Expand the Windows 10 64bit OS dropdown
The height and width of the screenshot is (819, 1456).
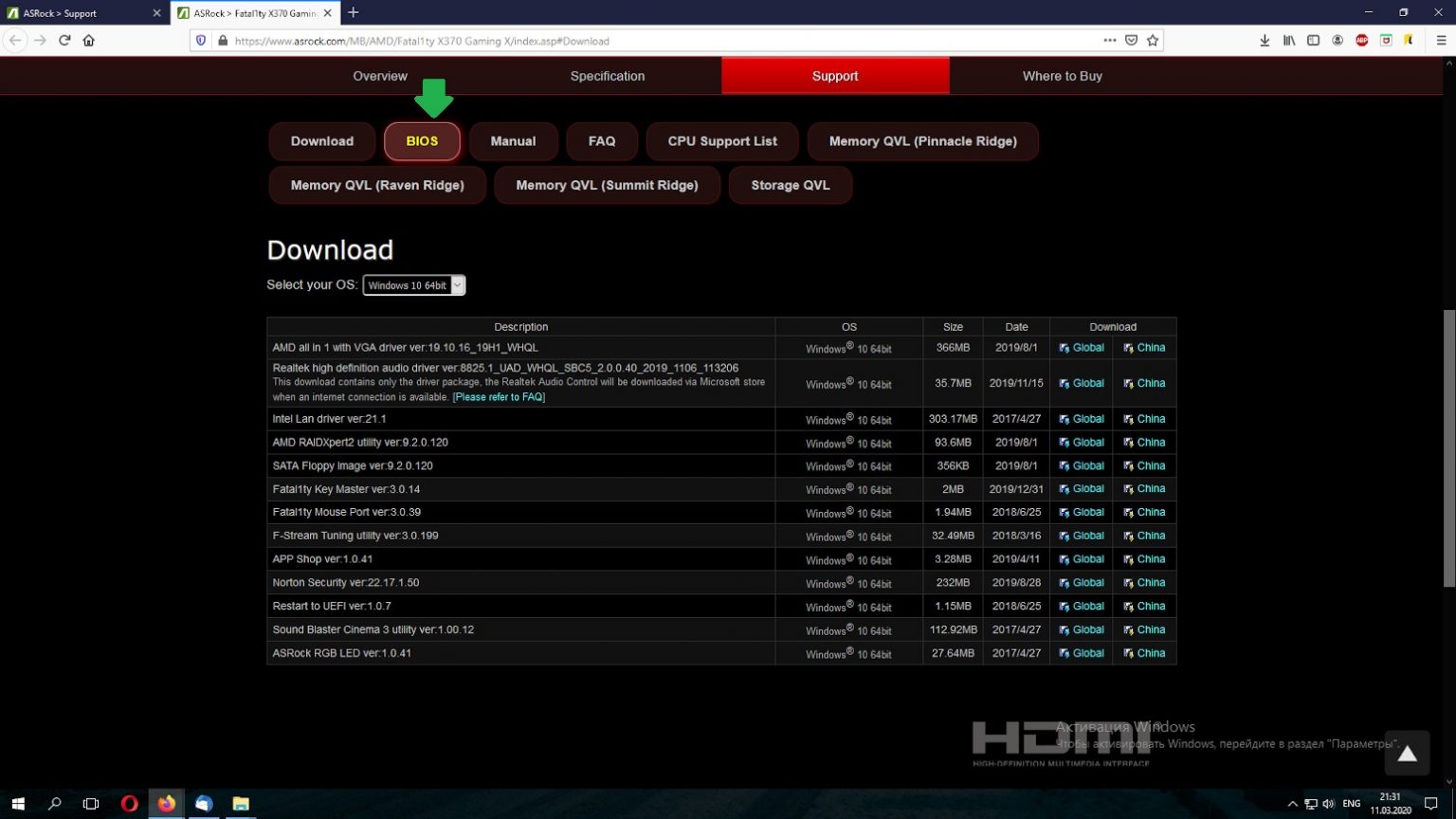click(414, 285)
